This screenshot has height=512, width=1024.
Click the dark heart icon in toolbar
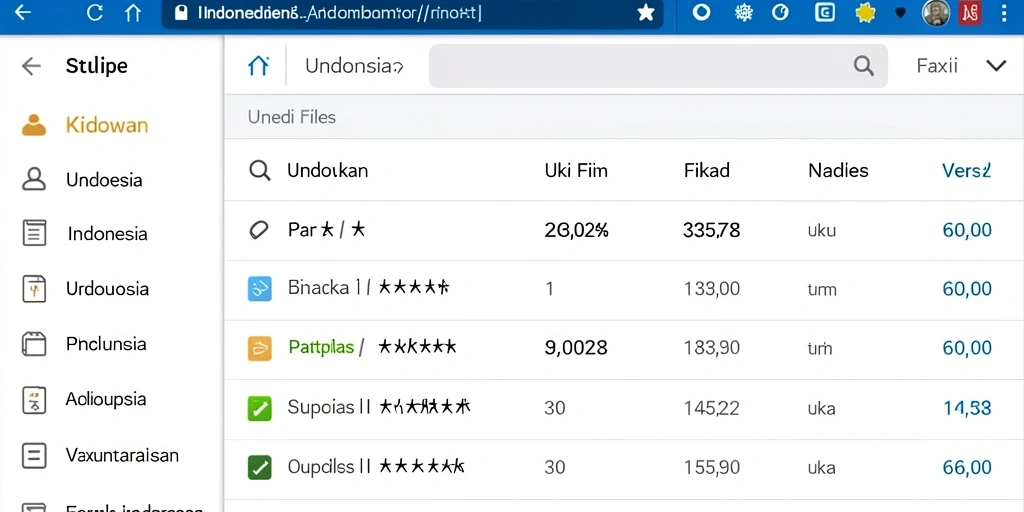[901, 13]
